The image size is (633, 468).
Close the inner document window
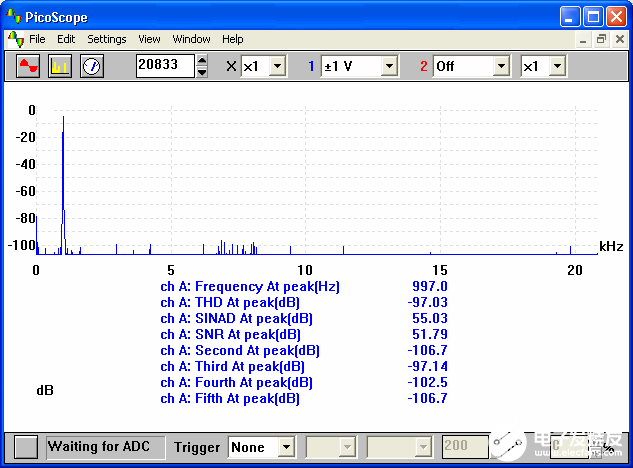(620, 40)
